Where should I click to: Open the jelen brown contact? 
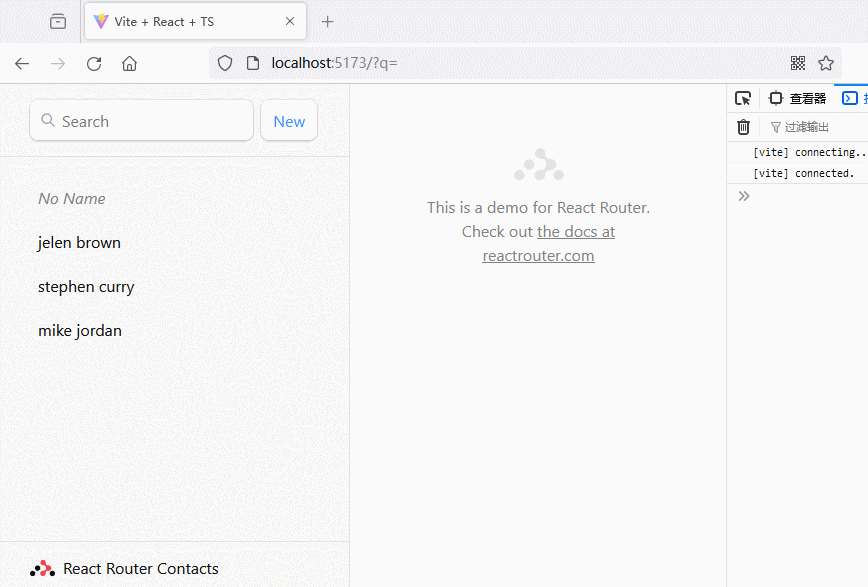(79, 243)
